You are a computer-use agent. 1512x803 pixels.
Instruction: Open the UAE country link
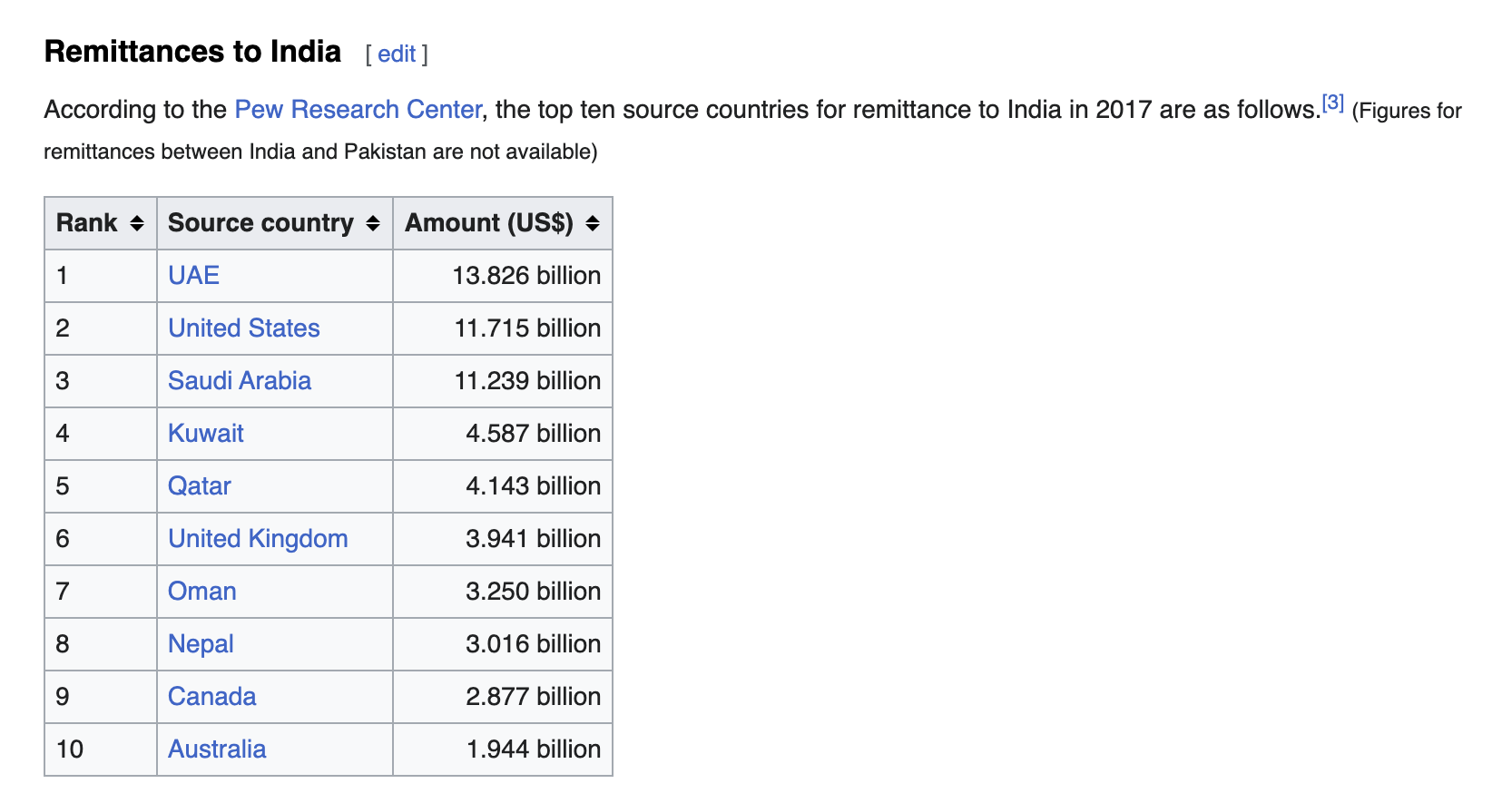point(193,276)
